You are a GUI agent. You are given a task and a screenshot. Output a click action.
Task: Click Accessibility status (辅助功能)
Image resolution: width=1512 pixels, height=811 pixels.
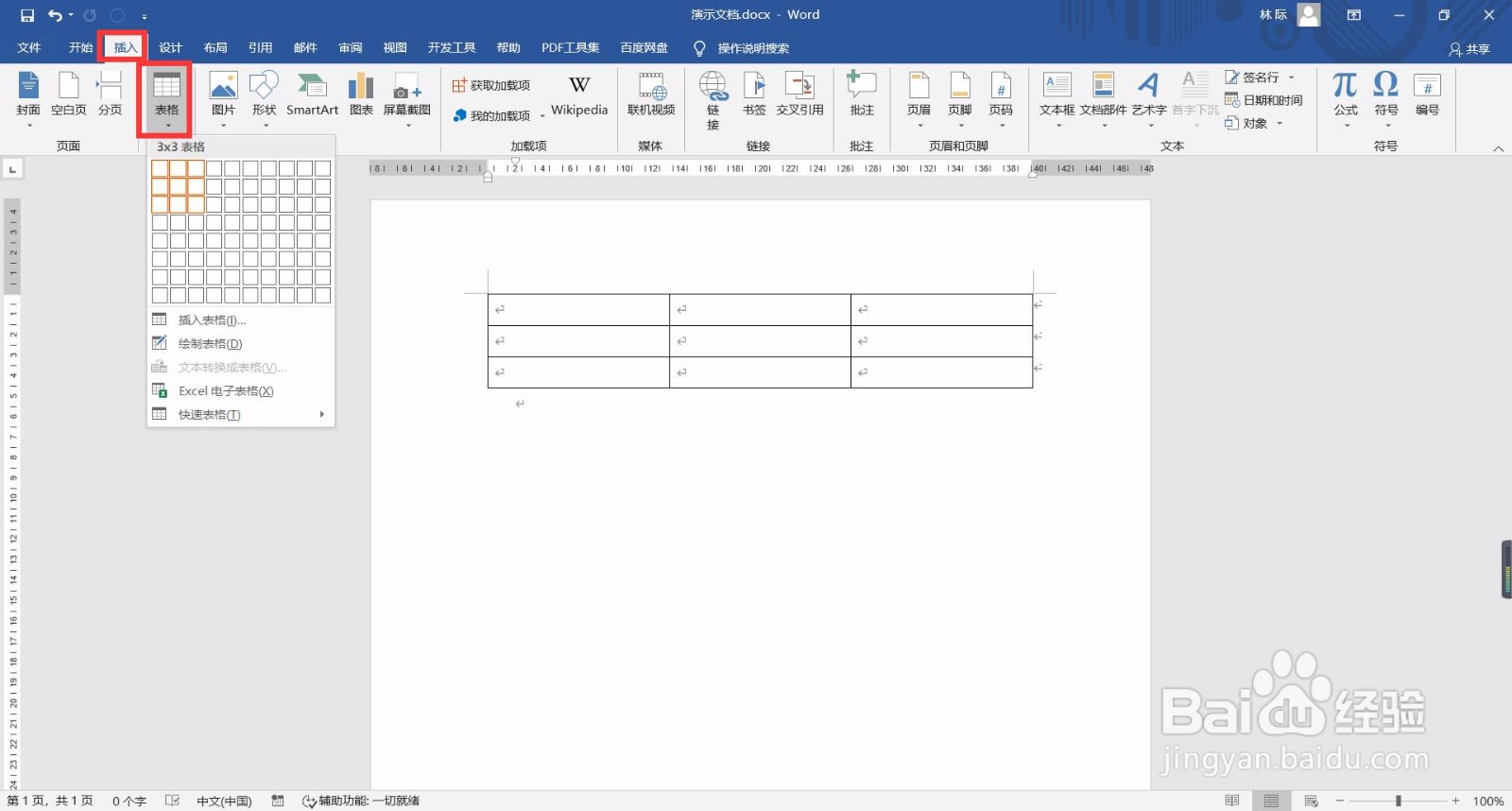[360, 802]
